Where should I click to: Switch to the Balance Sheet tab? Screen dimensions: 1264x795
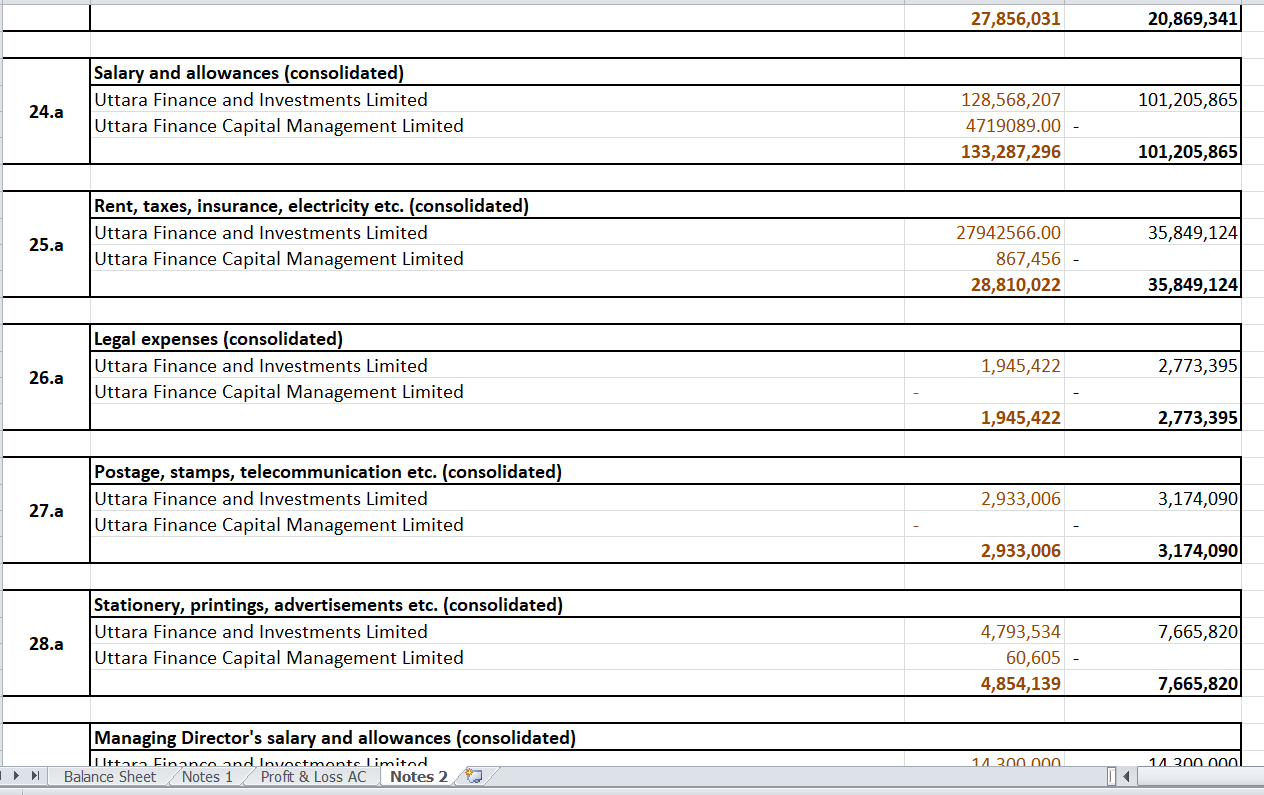coord(108,776)
